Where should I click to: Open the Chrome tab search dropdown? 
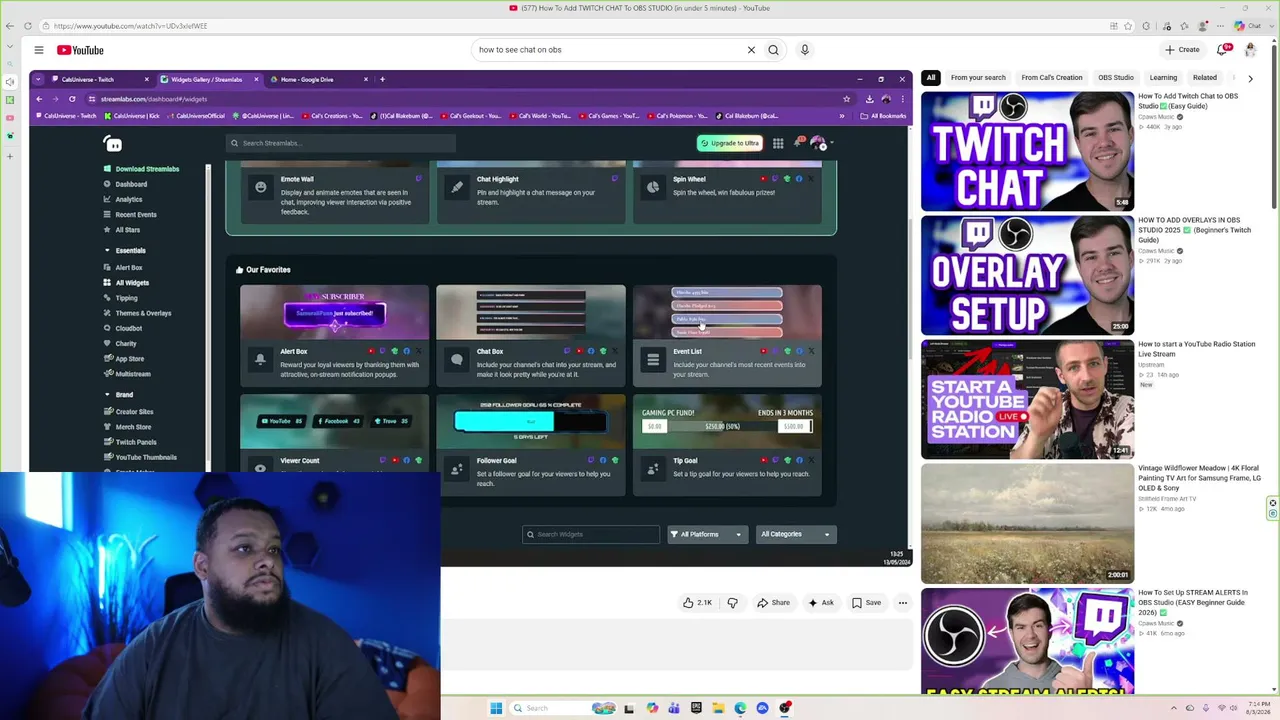pos(38,79)
